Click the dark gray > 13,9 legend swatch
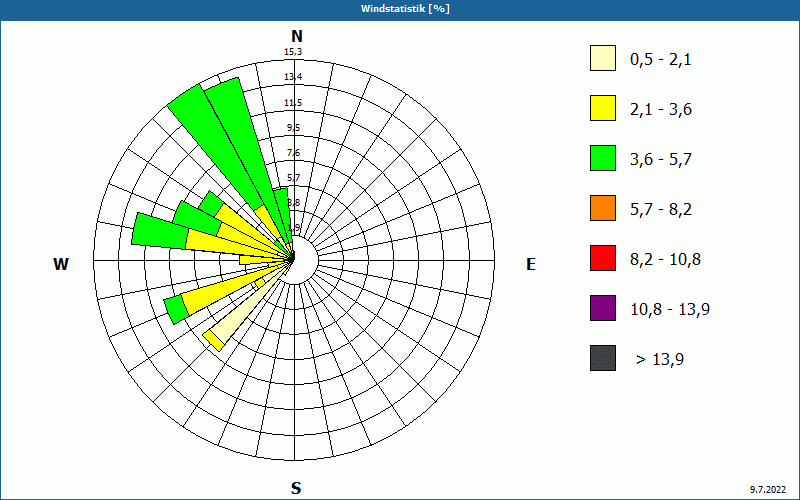The height and width of the screenshot is (500, 800). pos(603,358)
